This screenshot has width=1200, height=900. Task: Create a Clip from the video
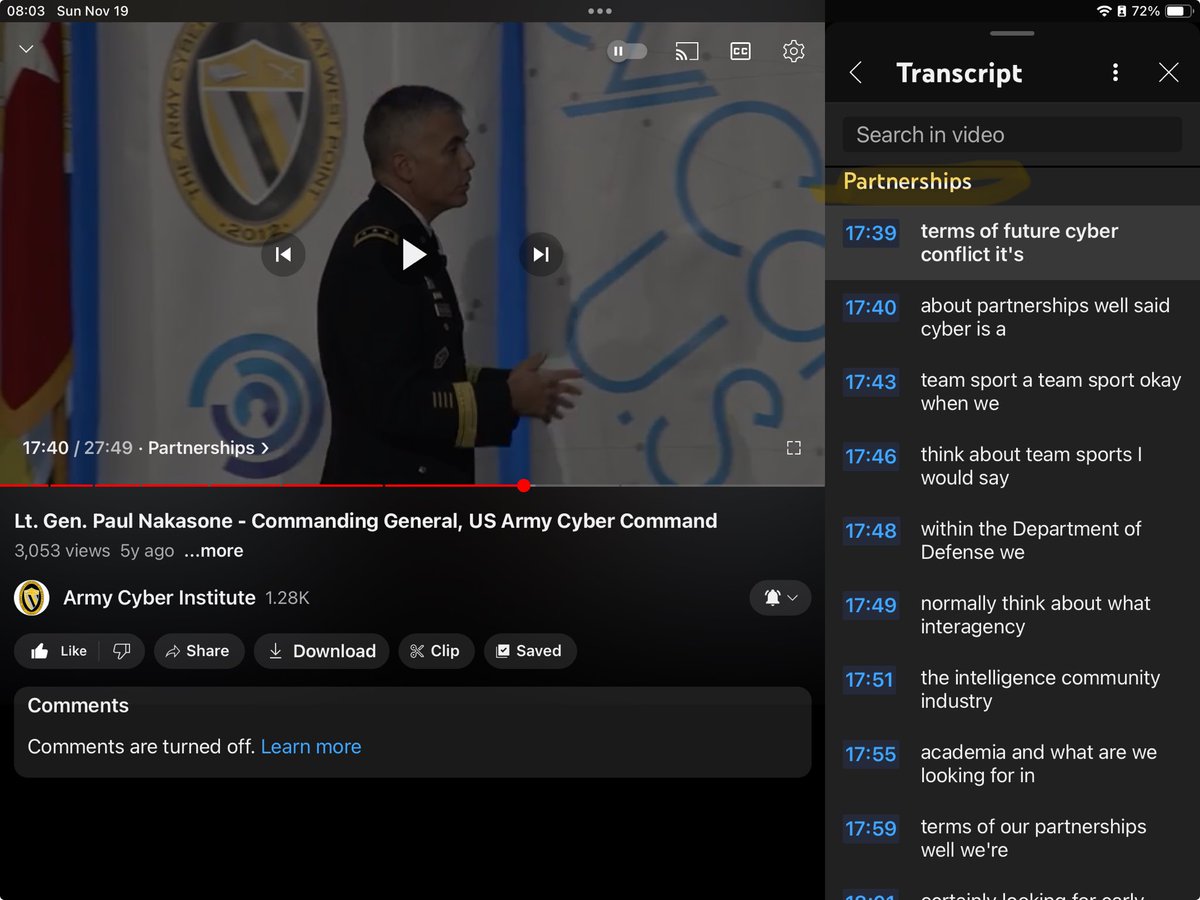[435, 651]
